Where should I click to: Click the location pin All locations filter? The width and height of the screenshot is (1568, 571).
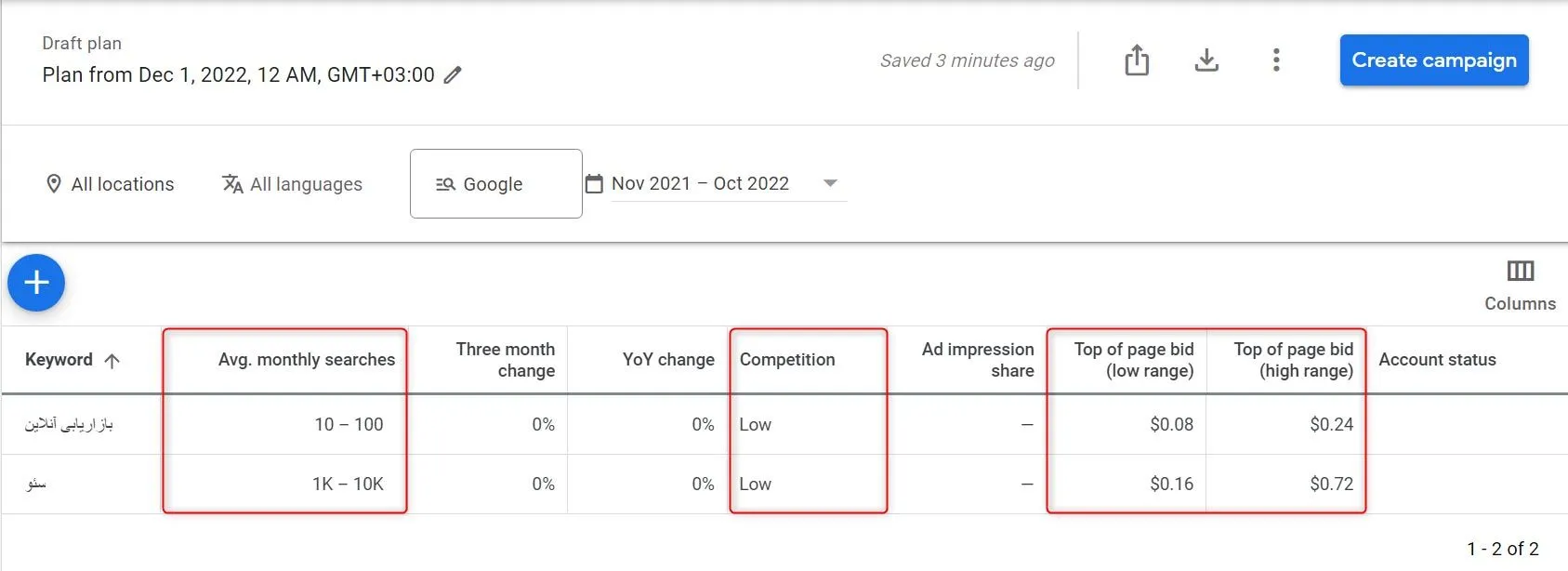pos(110,184)
